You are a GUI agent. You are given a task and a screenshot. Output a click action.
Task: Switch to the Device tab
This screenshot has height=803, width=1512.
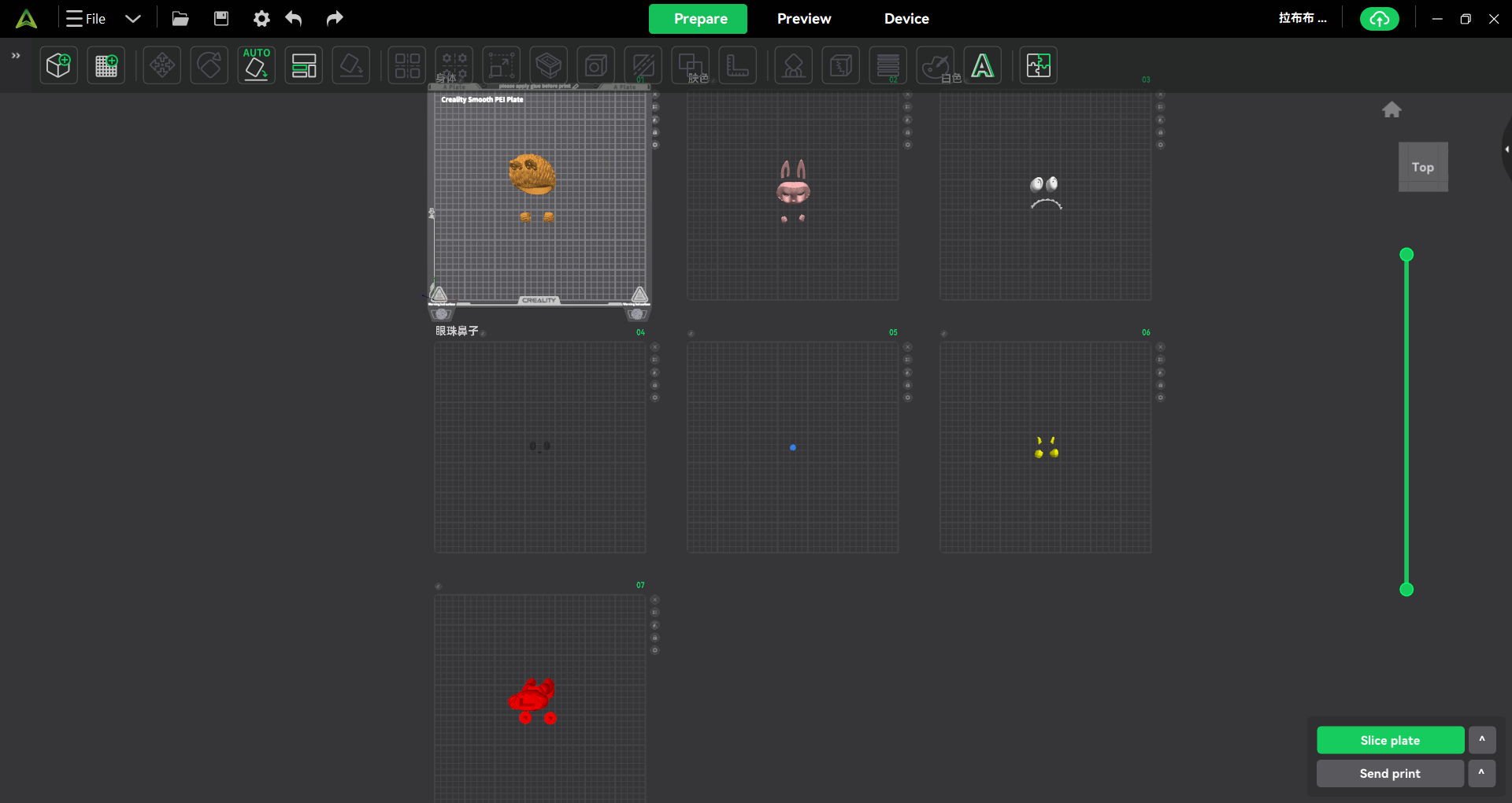[x=906, y=19]
